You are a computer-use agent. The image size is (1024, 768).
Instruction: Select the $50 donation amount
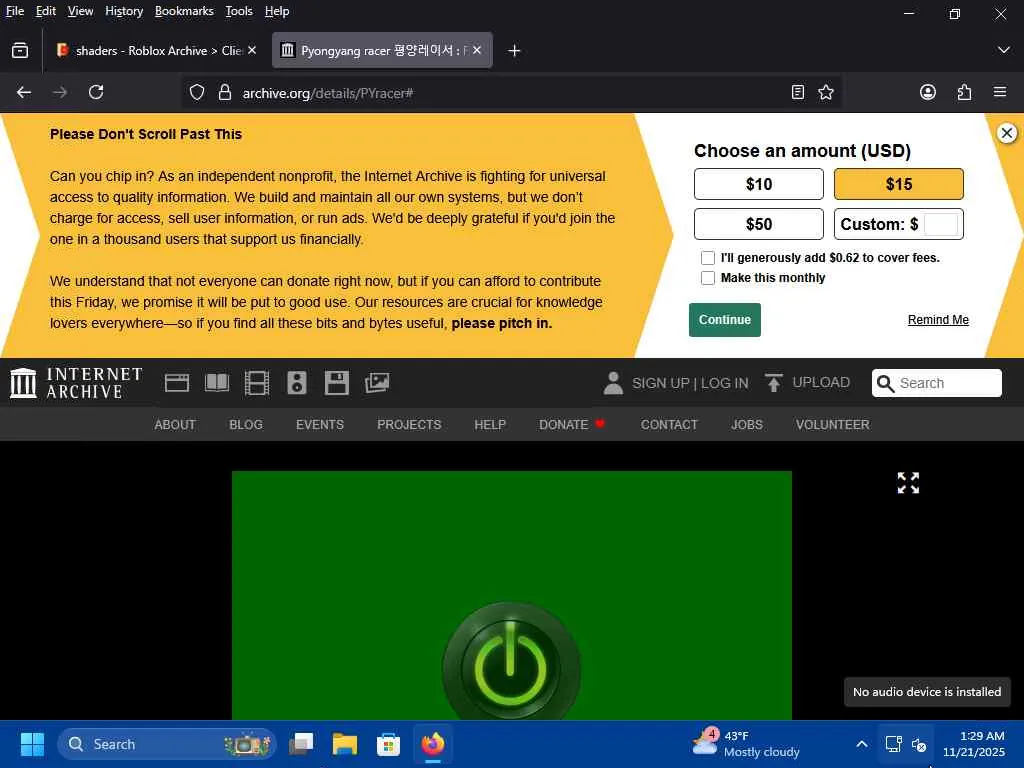(758, 224)
